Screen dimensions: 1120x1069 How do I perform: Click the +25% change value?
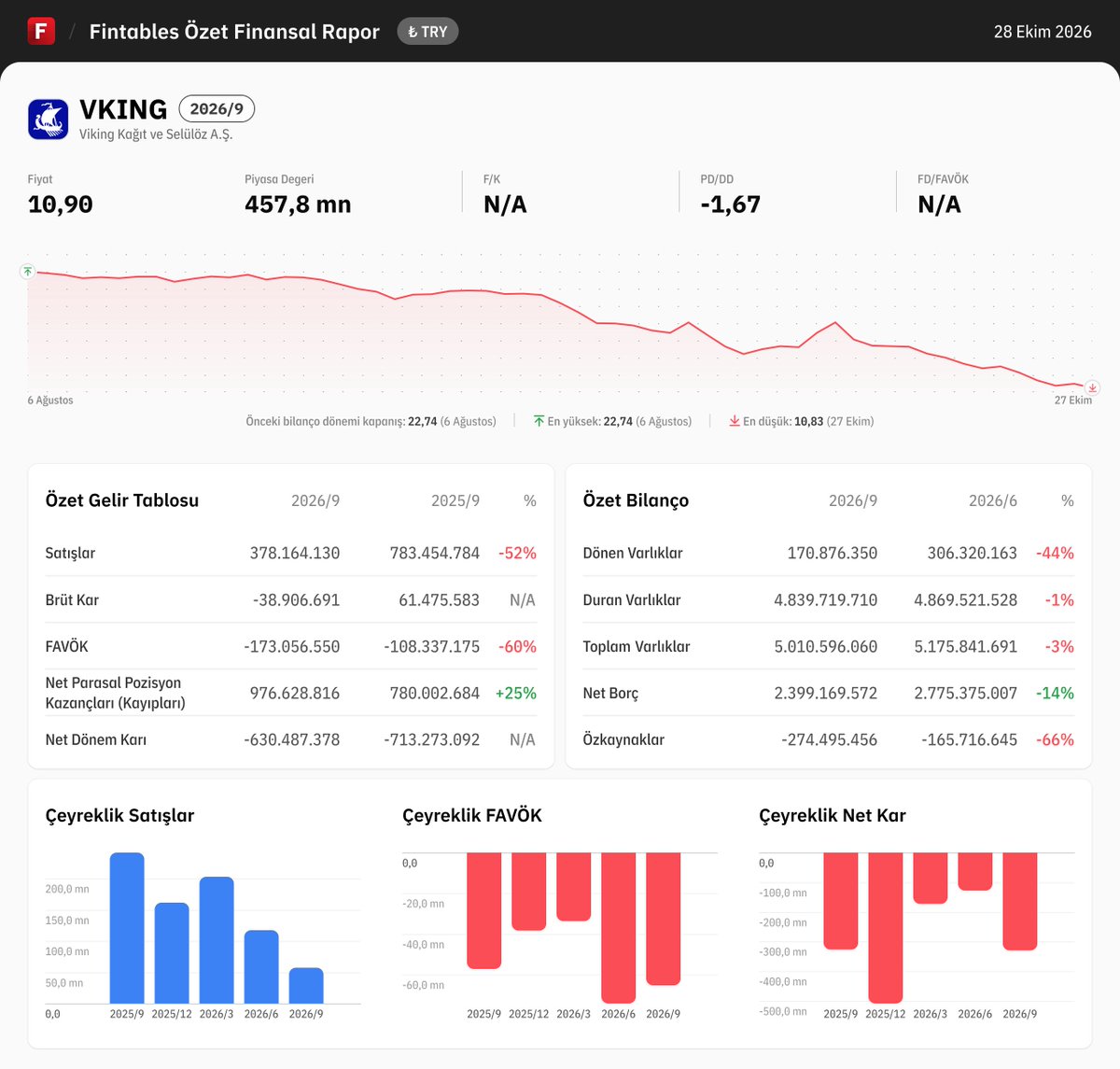pyautogui.click(x=516, y=693)
